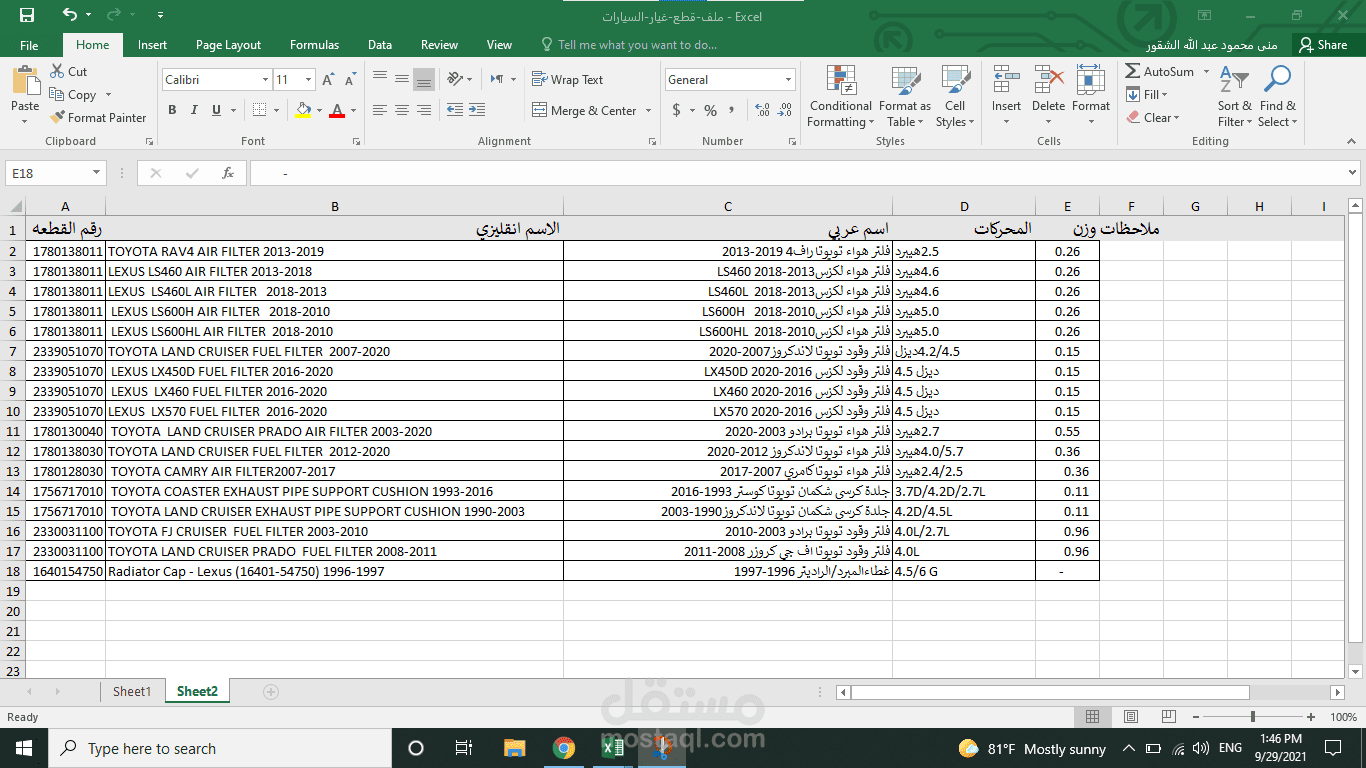1366x768 pixels.
Task: Open the Formulas tab
Action: coord(314,45)
